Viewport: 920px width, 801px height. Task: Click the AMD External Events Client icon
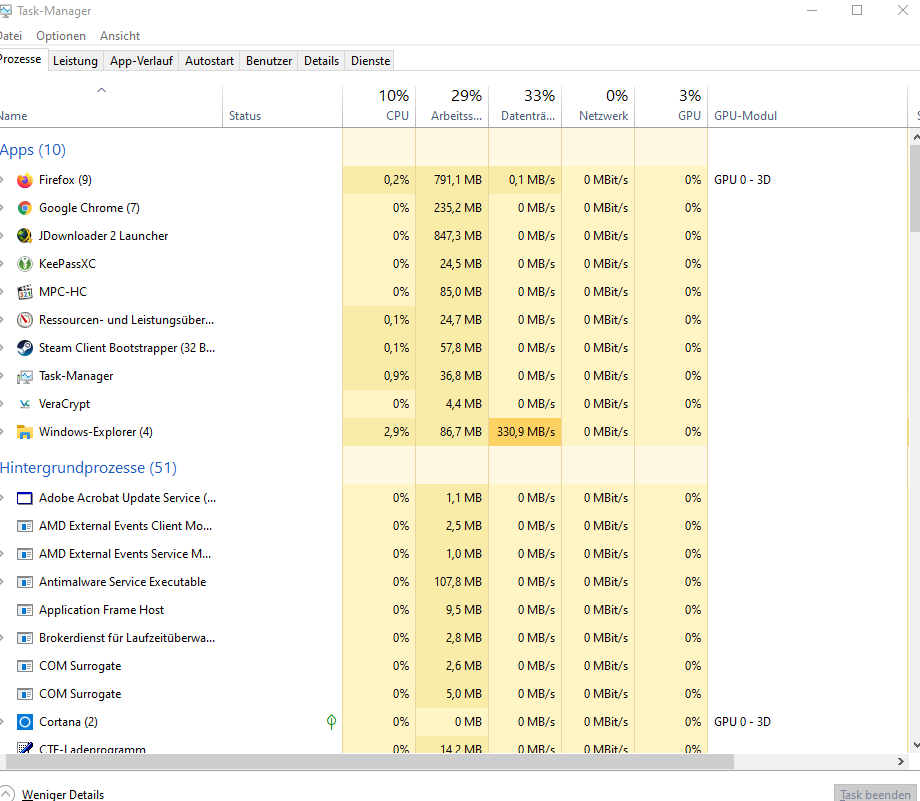coord(25,526)
